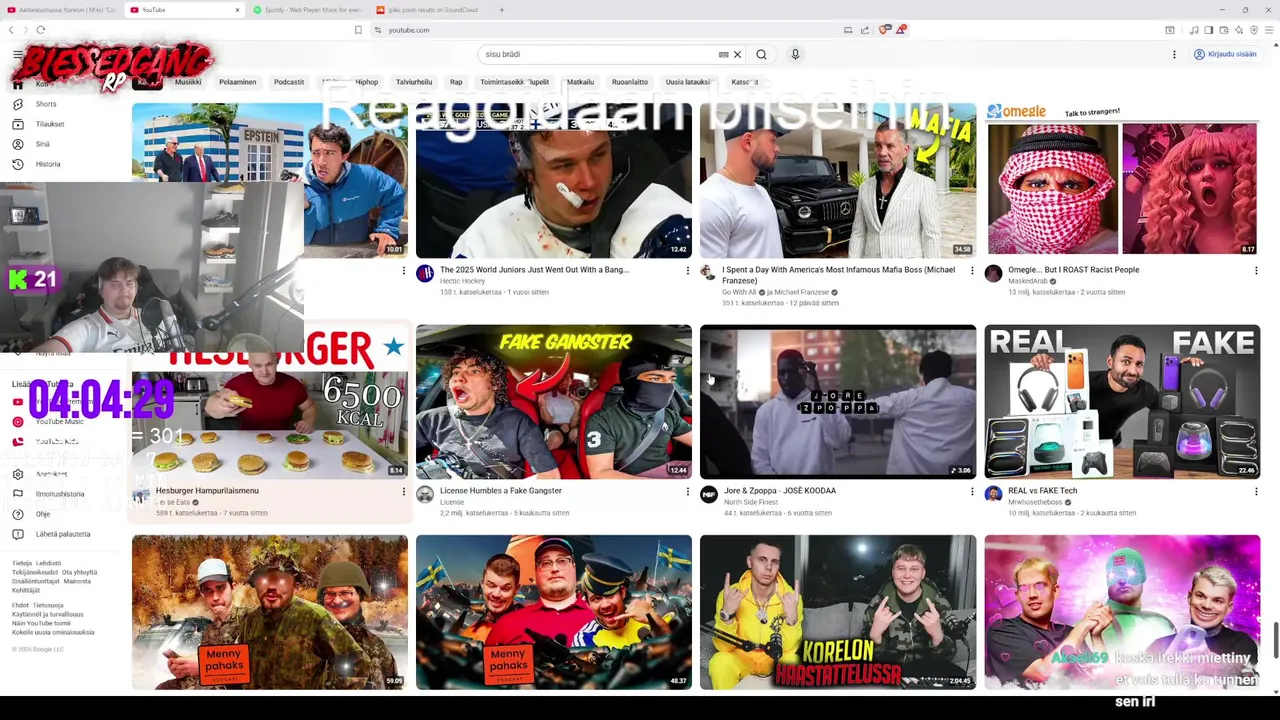Reload the page with the browser refresh icon
Screen dimensions: 1280x720
tap(40, 30)
